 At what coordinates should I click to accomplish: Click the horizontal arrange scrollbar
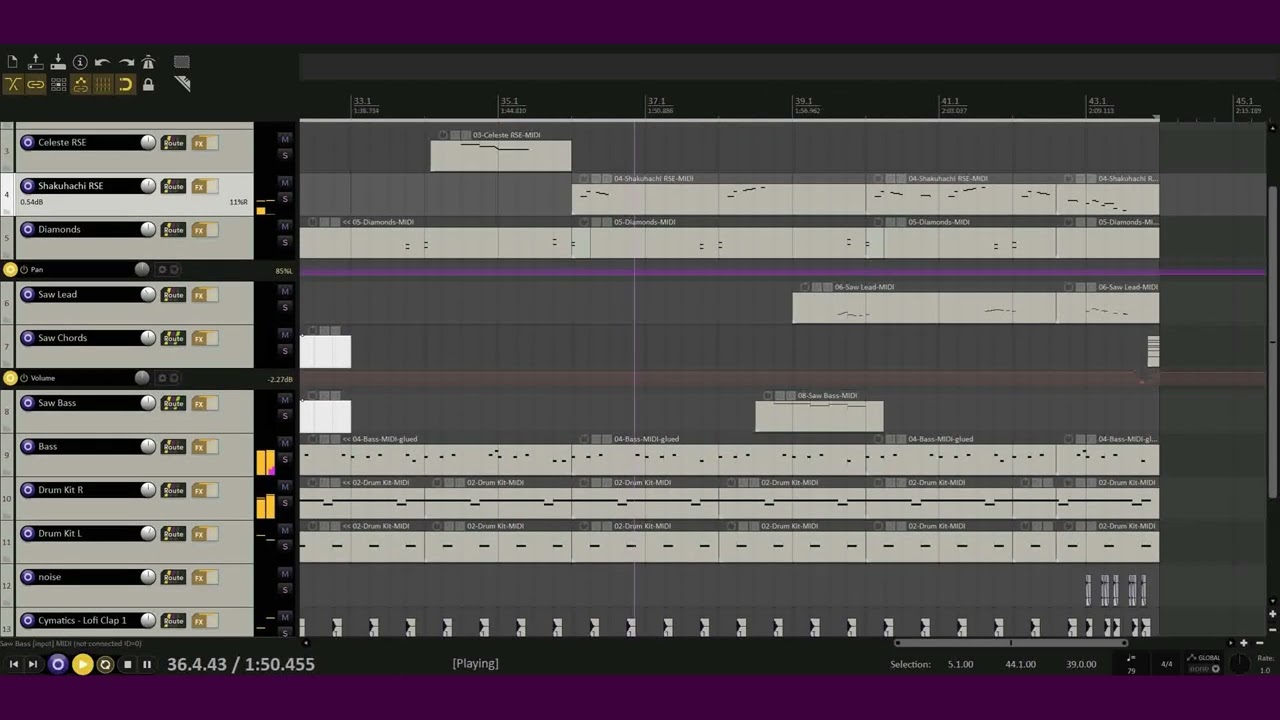click(1010, 644)
